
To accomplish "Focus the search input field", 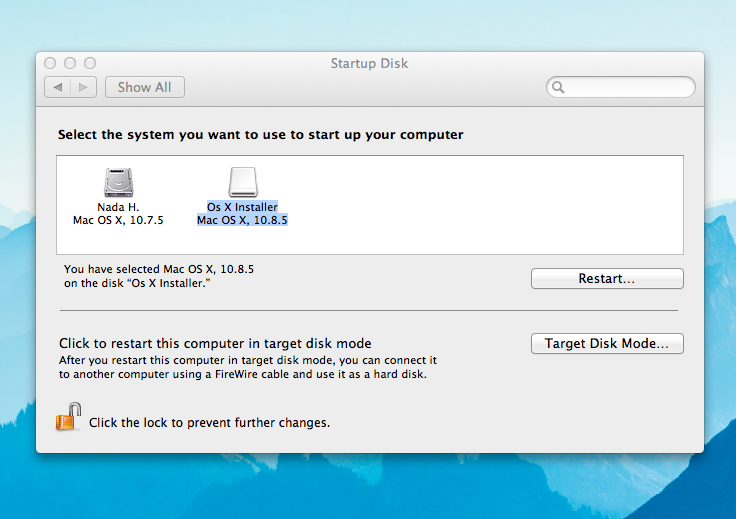I will (x=621, y=87).
